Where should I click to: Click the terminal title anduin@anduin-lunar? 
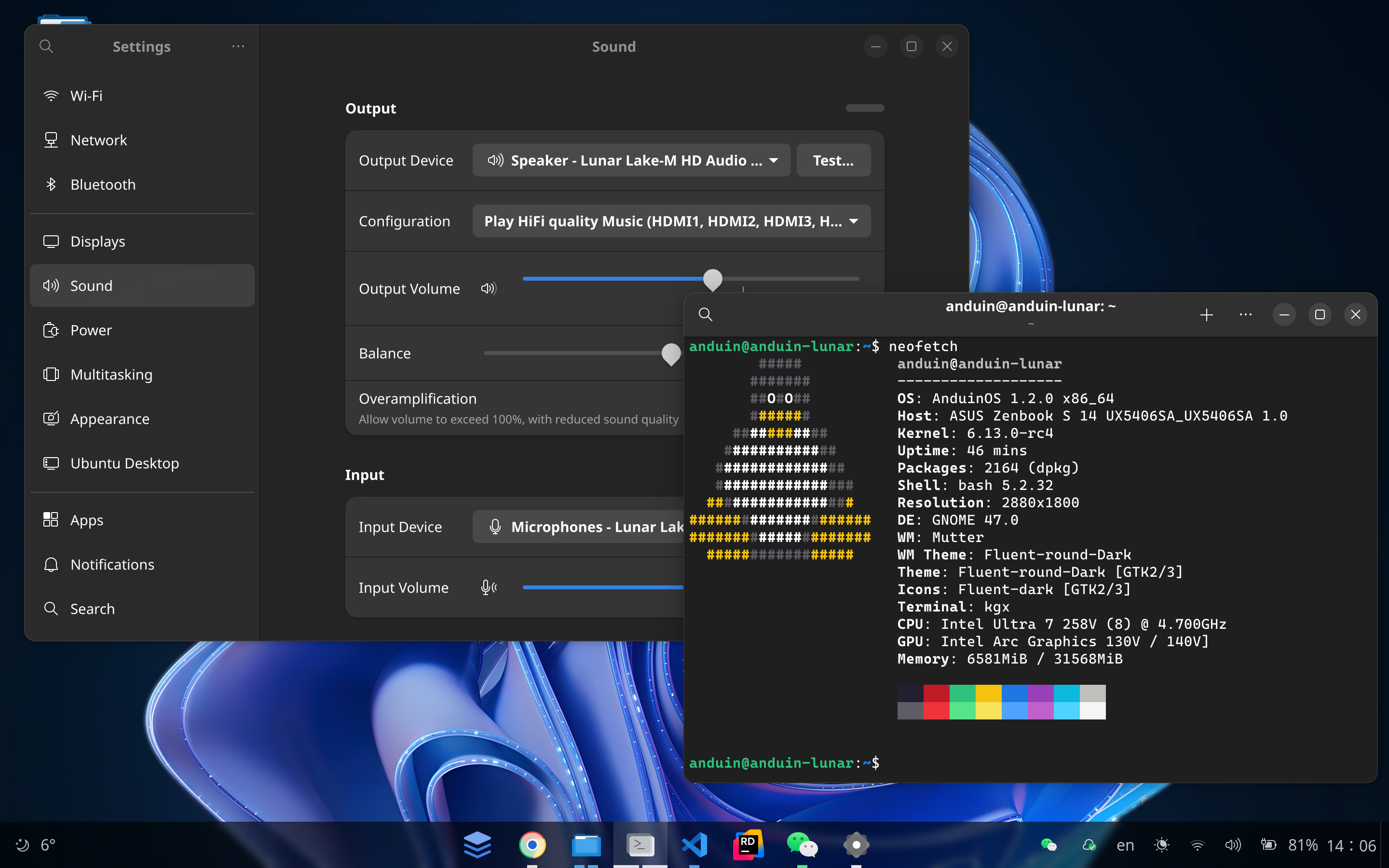[1030, 306]
